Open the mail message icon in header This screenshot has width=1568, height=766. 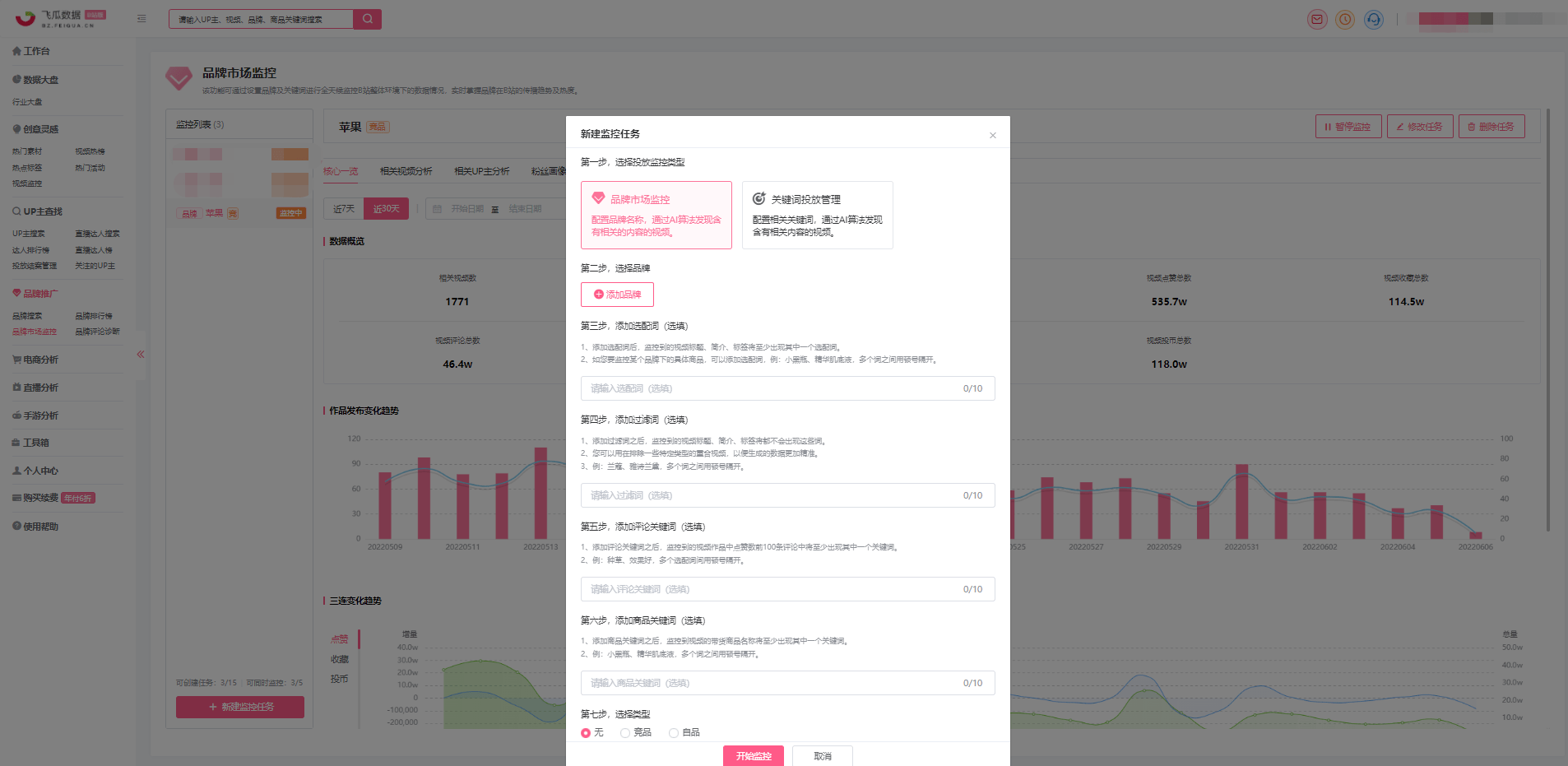click(1317, 19)
